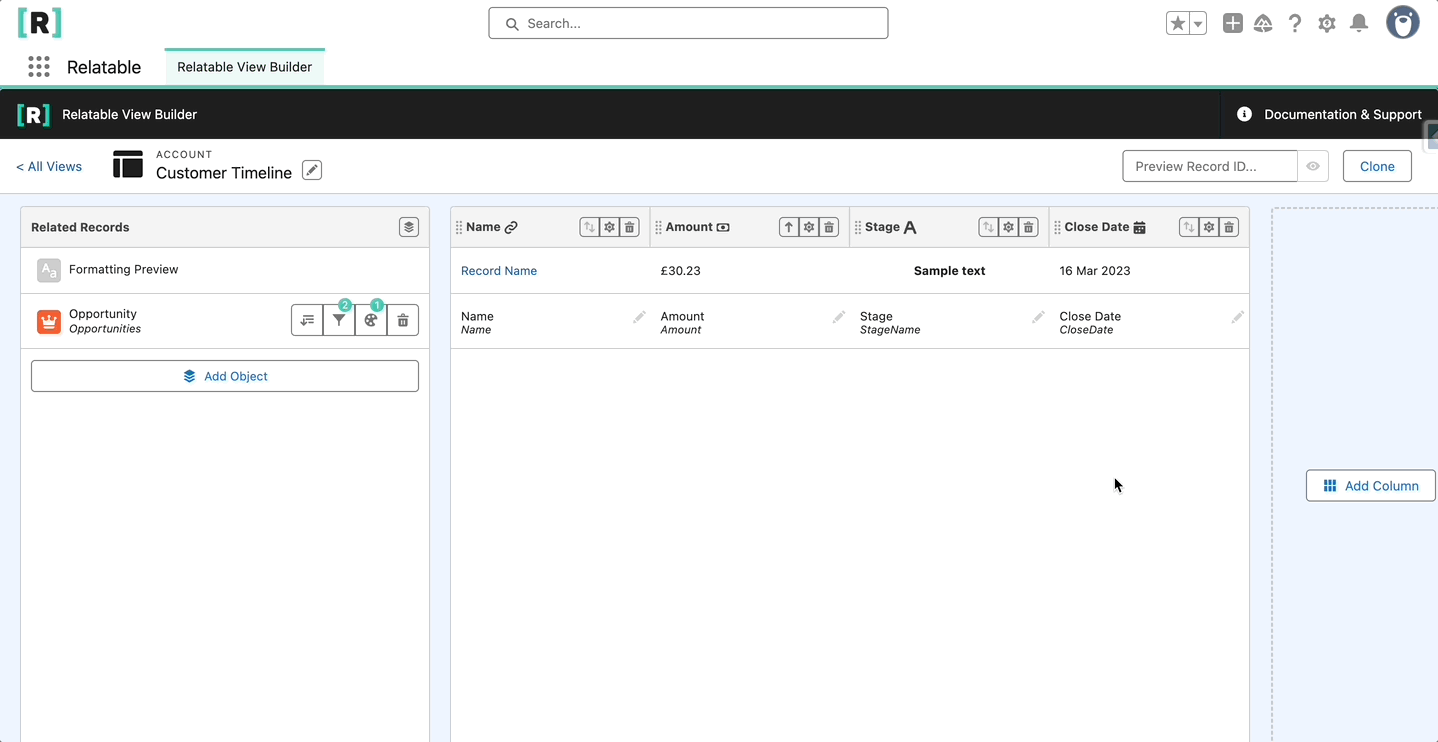Toggle sorting on Close Date column
The height and width of the screenshot is (742, 1438).
point(1188,227)
